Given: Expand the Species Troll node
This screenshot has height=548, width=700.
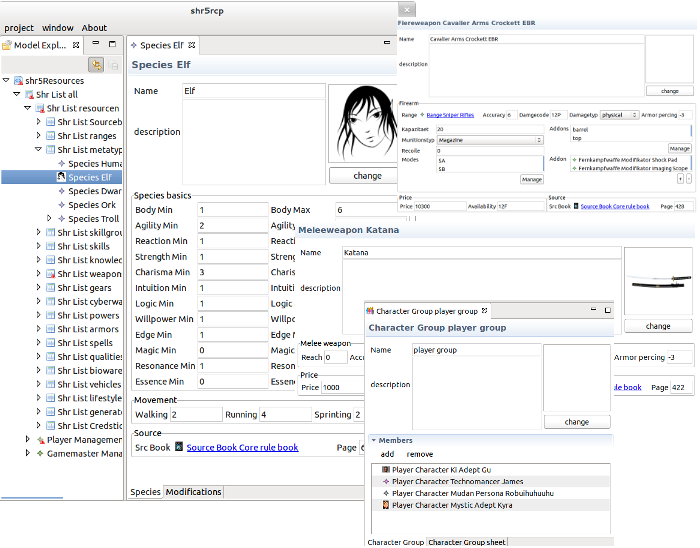Looking at the screenshot, I should pyautogui.click(x=49, y=218).
